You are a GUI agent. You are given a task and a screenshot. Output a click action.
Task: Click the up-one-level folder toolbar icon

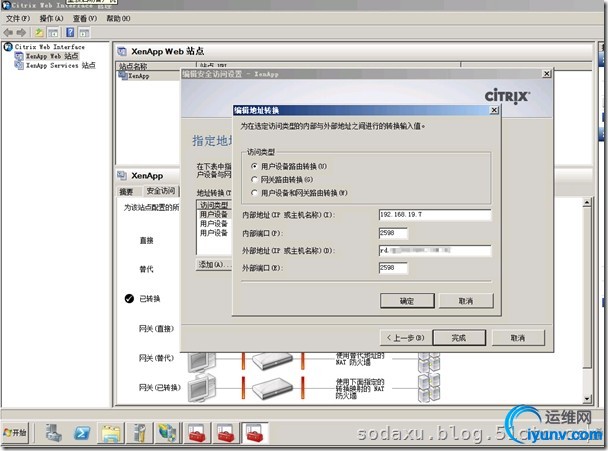point(39,33)
